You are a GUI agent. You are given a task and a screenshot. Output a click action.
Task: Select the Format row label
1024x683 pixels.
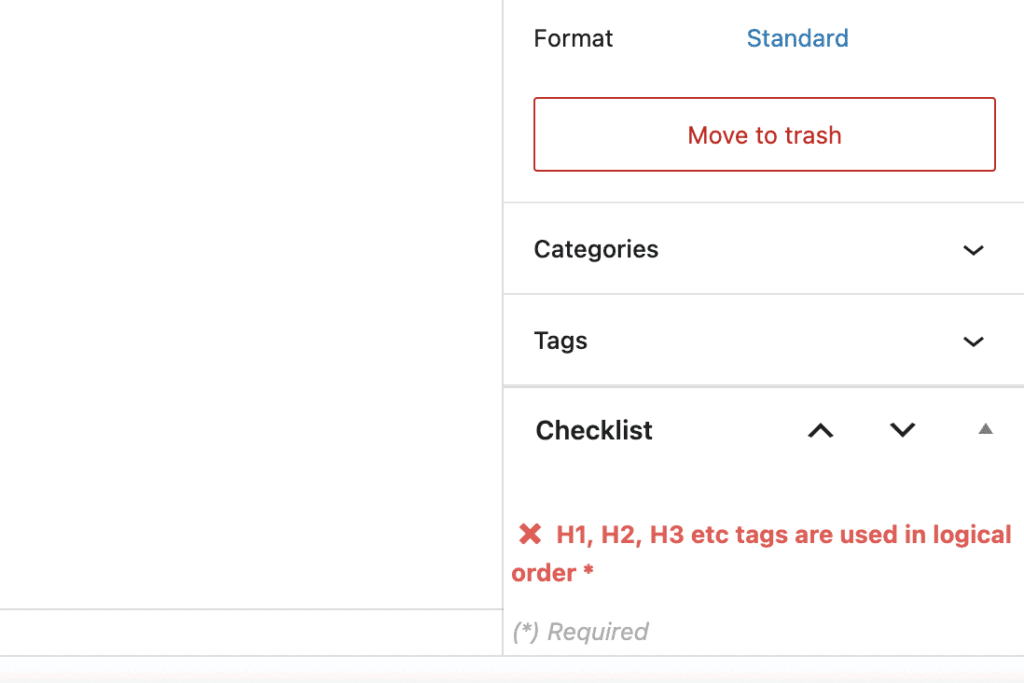[573, 38]
